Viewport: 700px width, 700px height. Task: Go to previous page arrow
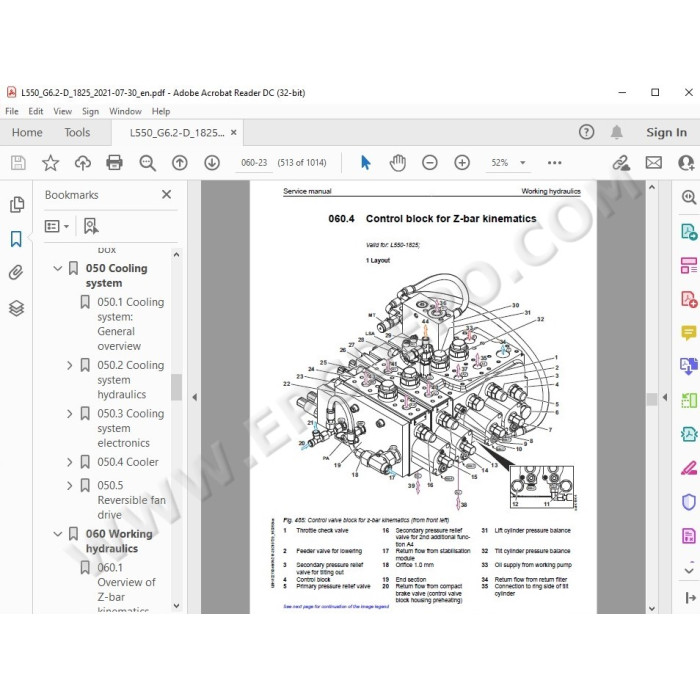click(x=179, y=162)
